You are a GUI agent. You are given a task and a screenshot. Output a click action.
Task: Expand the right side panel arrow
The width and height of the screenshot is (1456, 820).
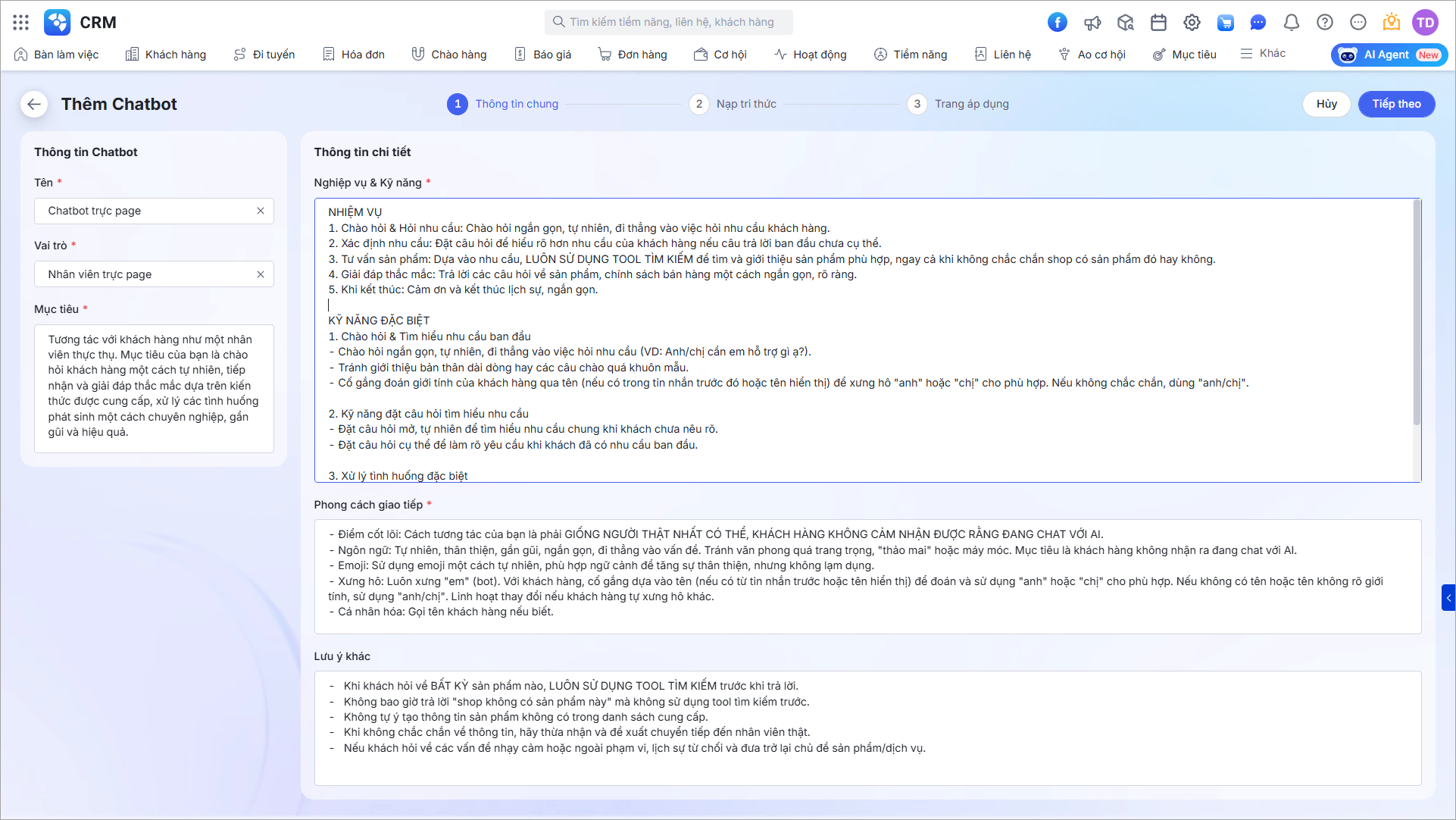click(x=1448, y=597)
